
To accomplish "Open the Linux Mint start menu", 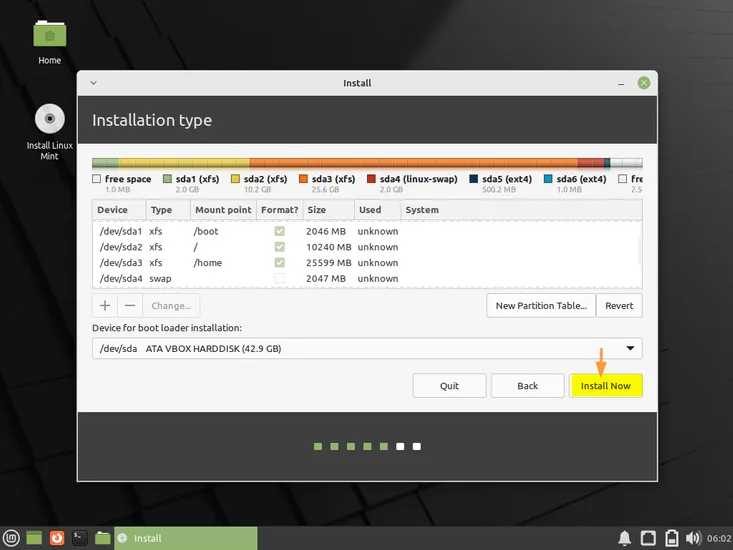I will point(11,538).
